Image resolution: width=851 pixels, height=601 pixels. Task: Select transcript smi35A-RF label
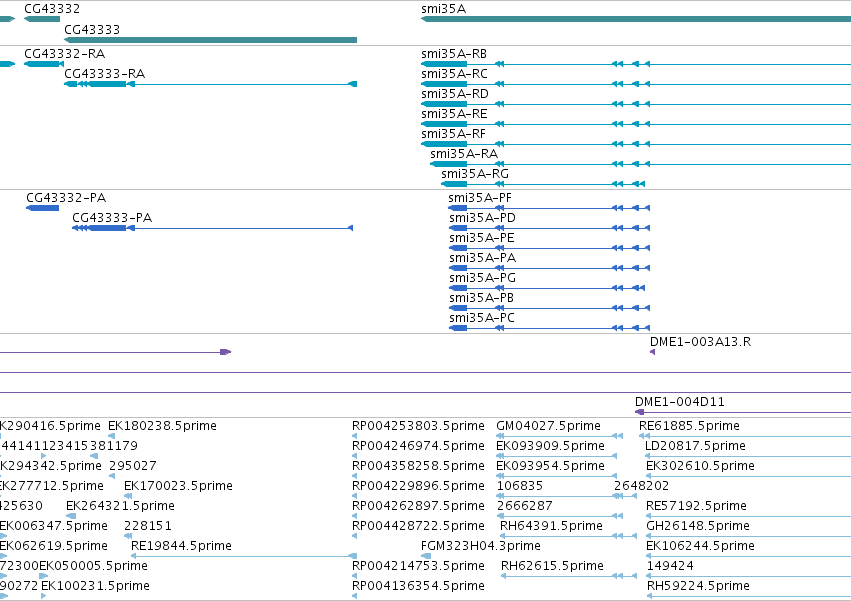click(x=453, y=134)
